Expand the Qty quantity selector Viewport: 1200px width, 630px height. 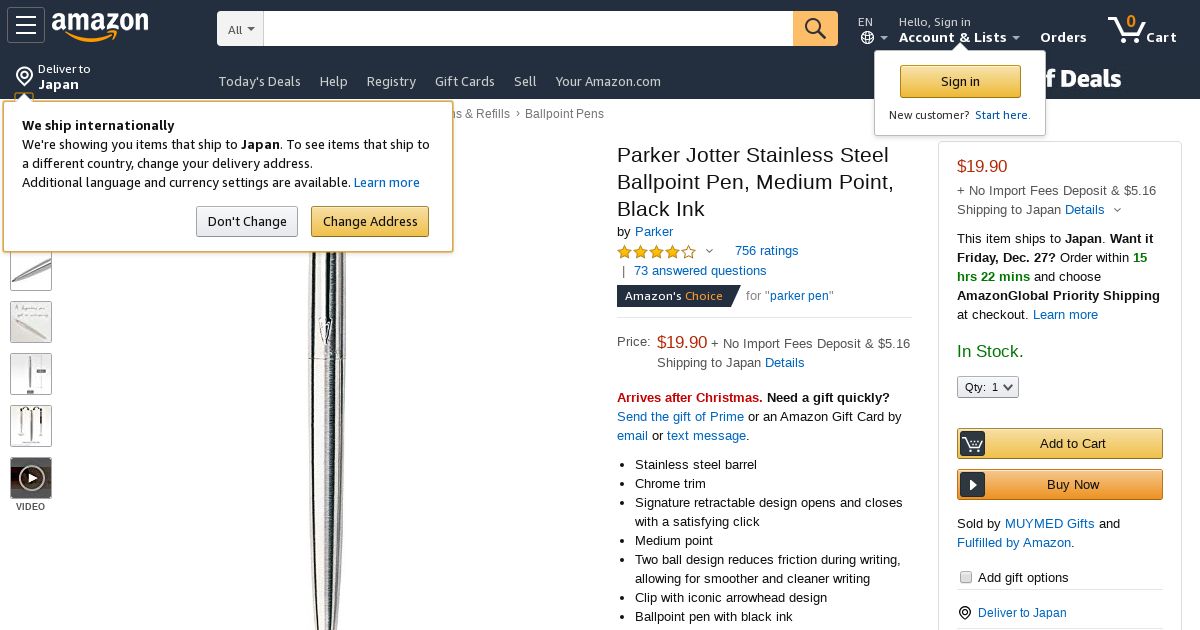988,387
